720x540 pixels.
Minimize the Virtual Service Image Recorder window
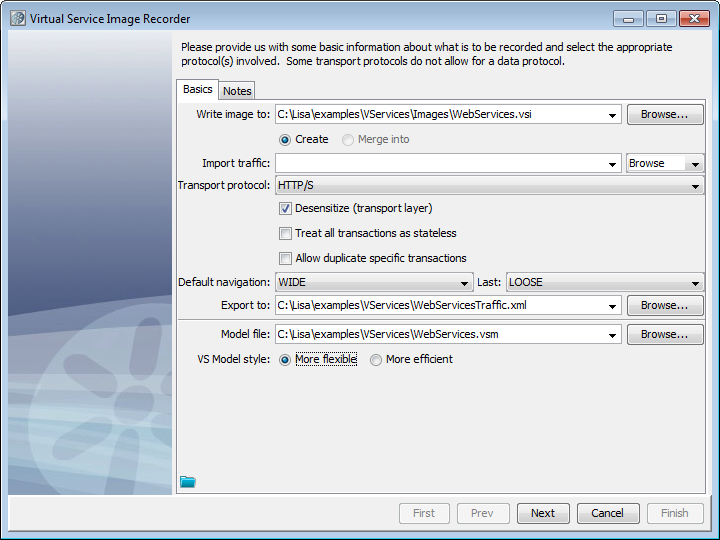pyautogui.click(x=628, y=19)
